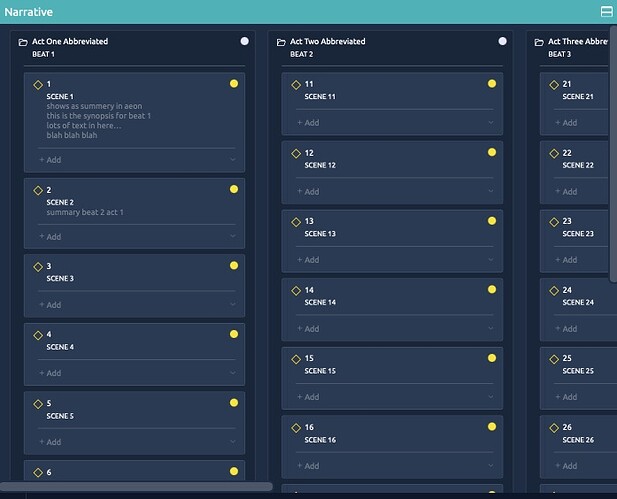Click the folder icon of the Act Three column

click(x=540, y=42)
